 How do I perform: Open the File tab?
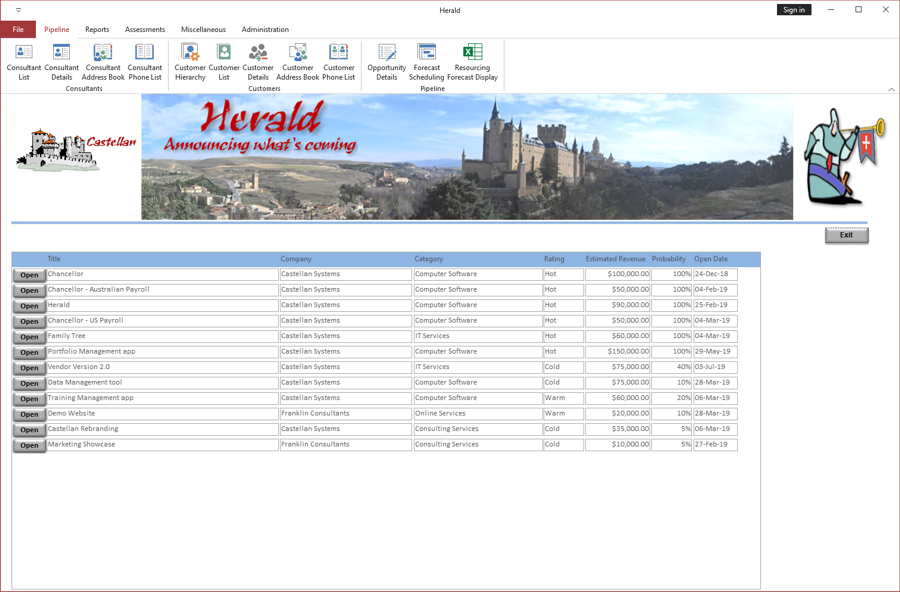click(x=18, y=29)
